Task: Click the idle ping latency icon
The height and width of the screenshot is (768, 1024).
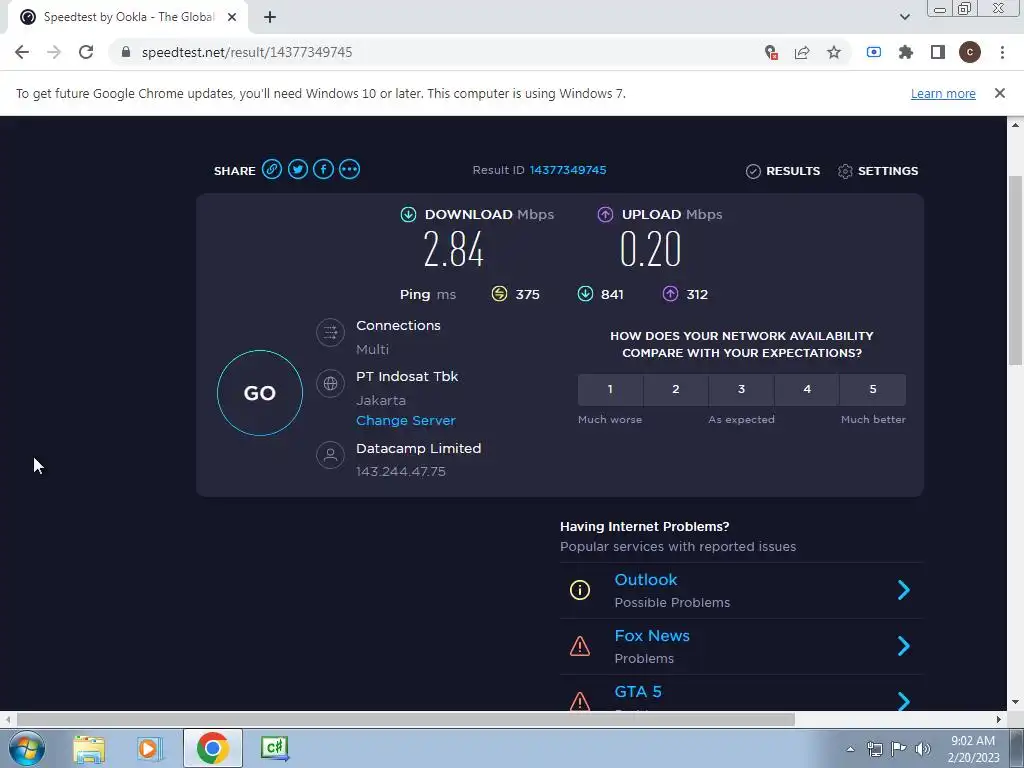Action: pyautogui.click(x=499, y=294)
